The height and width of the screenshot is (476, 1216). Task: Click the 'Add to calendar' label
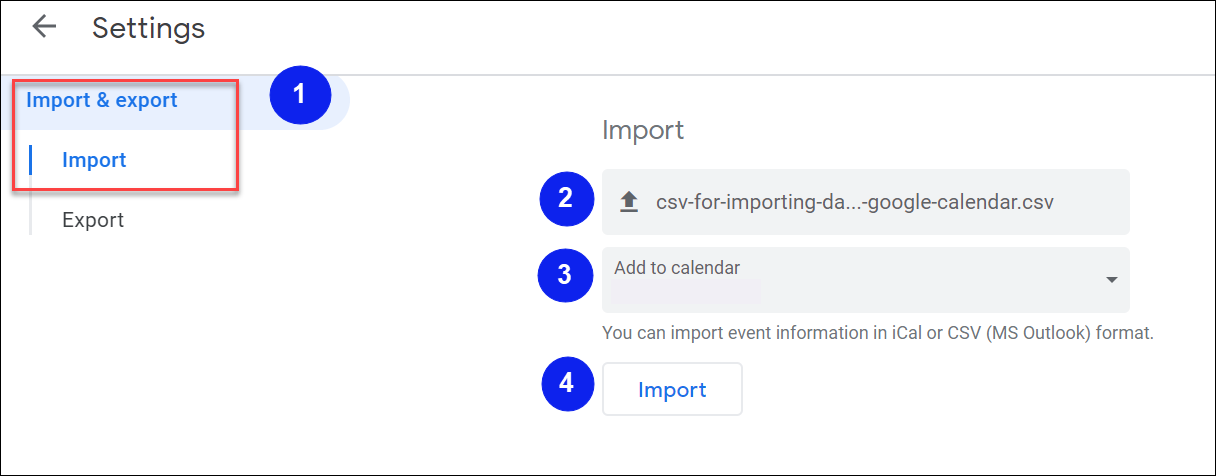[x=677, y=268]
